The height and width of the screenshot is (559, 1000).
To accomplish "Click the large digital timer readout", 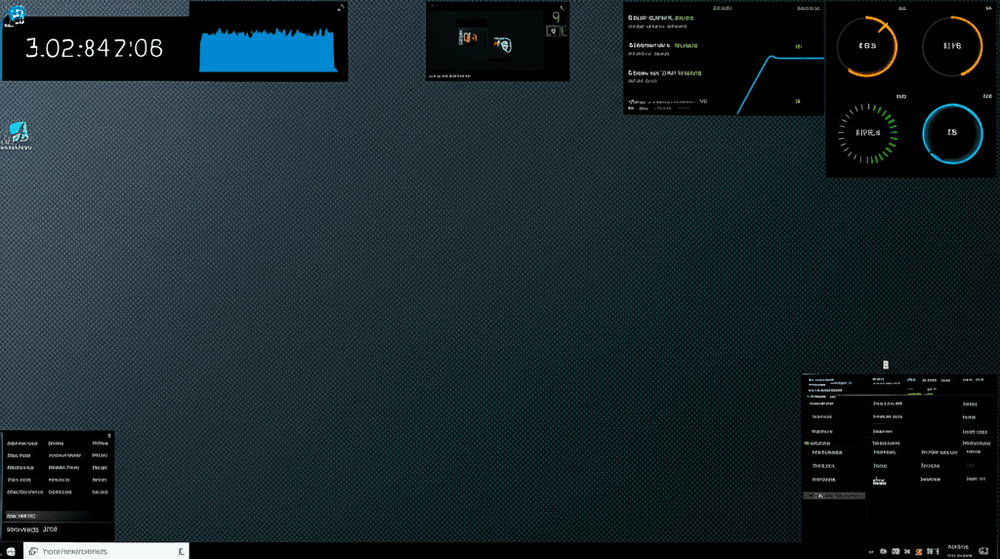I will [x=94, y=48].
